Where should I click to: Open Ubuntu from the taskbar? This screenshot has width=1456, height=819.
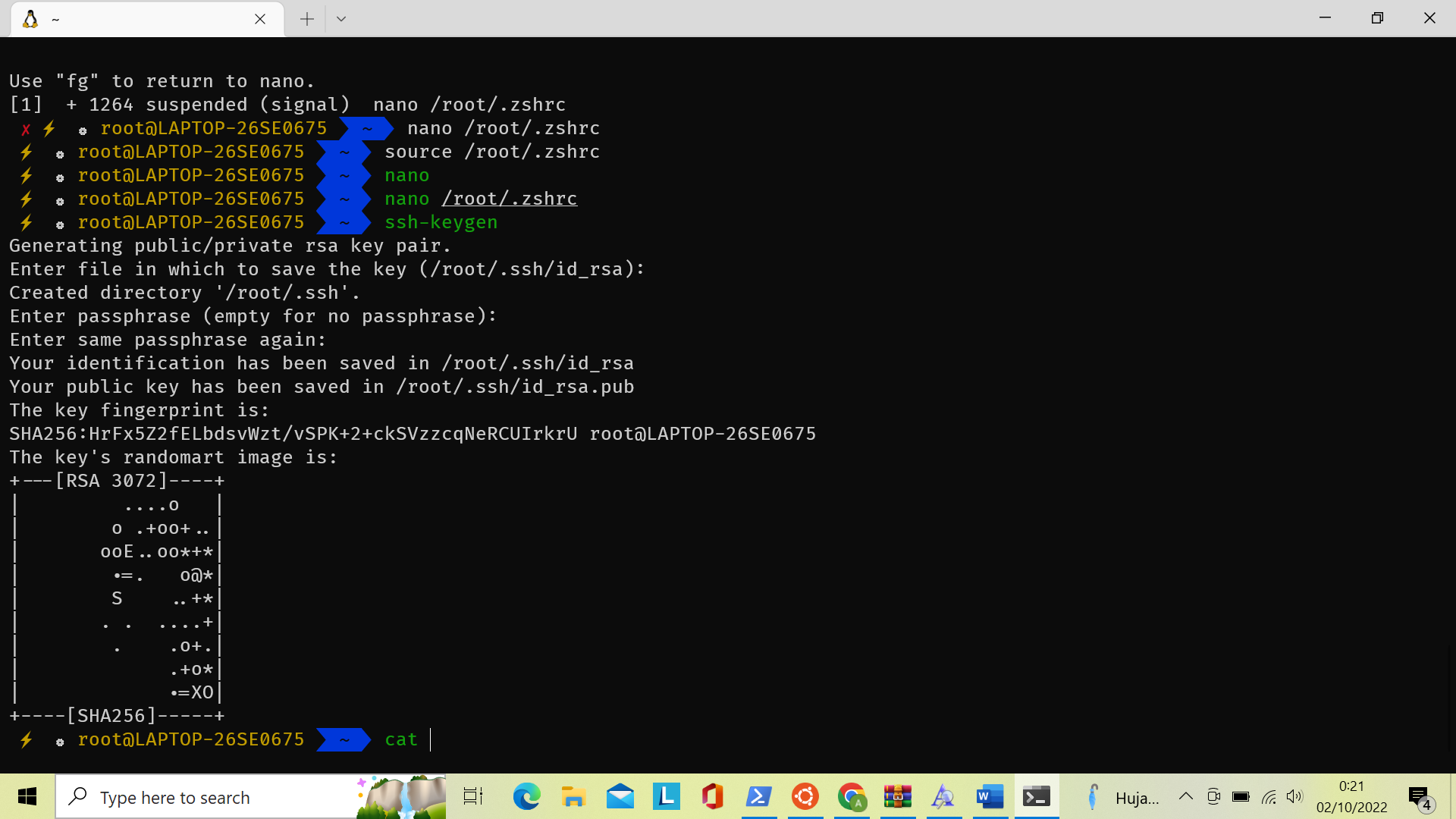pos(805,797)
